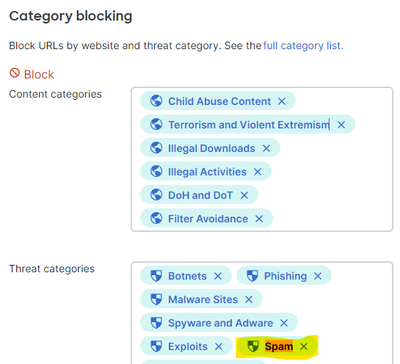400x364 pixels.
Task: Remove the Filter Avoidance tag
Action: pyautogui.click(x=259, y=219)
